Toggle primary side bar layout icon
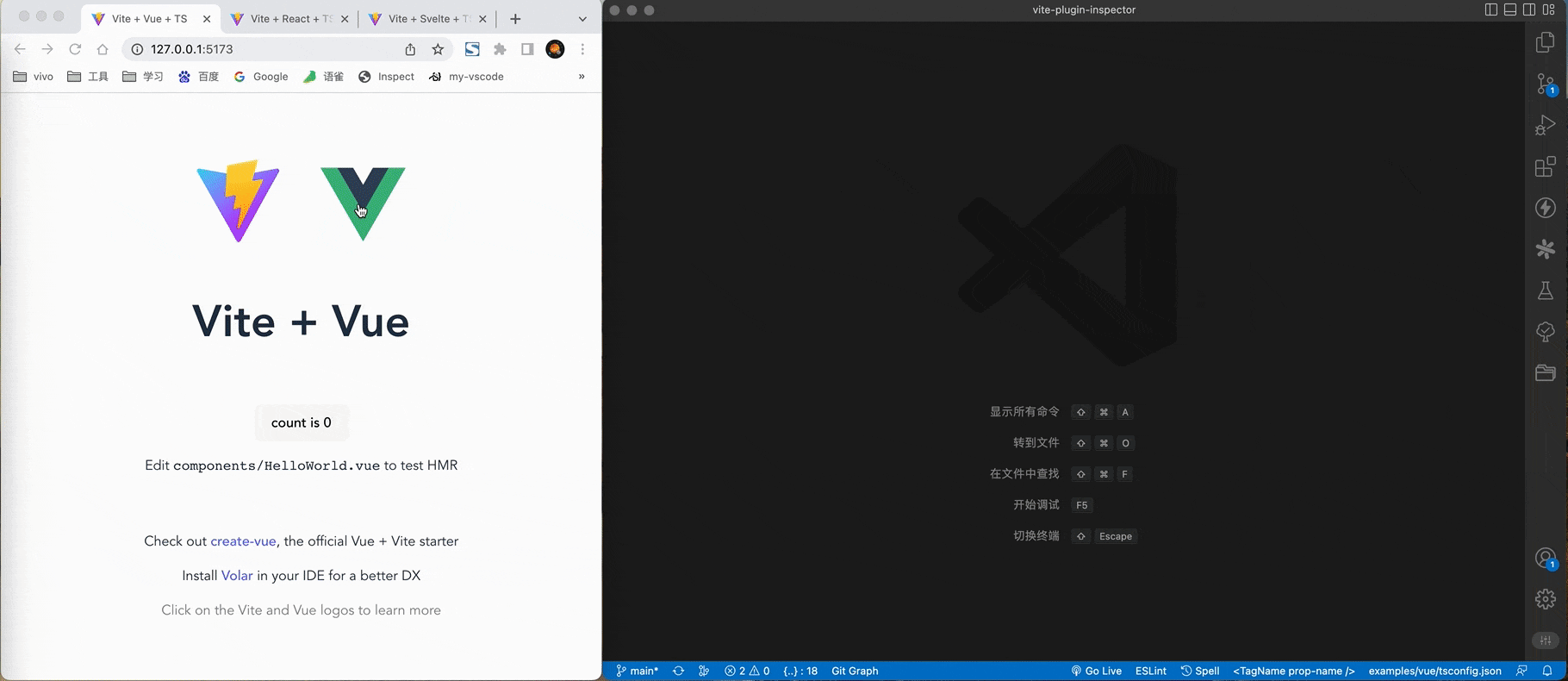 (x=1491, y=9)
